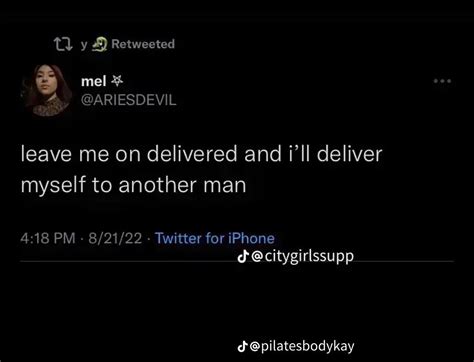Viewport: 474px width, 362px height.
Task: Click the tweet line starting leave me on
Action: 201,154
